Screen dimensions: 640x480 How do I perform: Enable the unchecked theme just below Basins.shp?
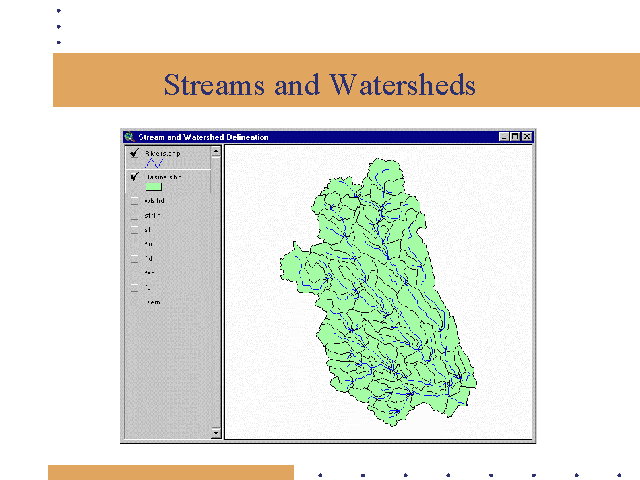point(134,200)
